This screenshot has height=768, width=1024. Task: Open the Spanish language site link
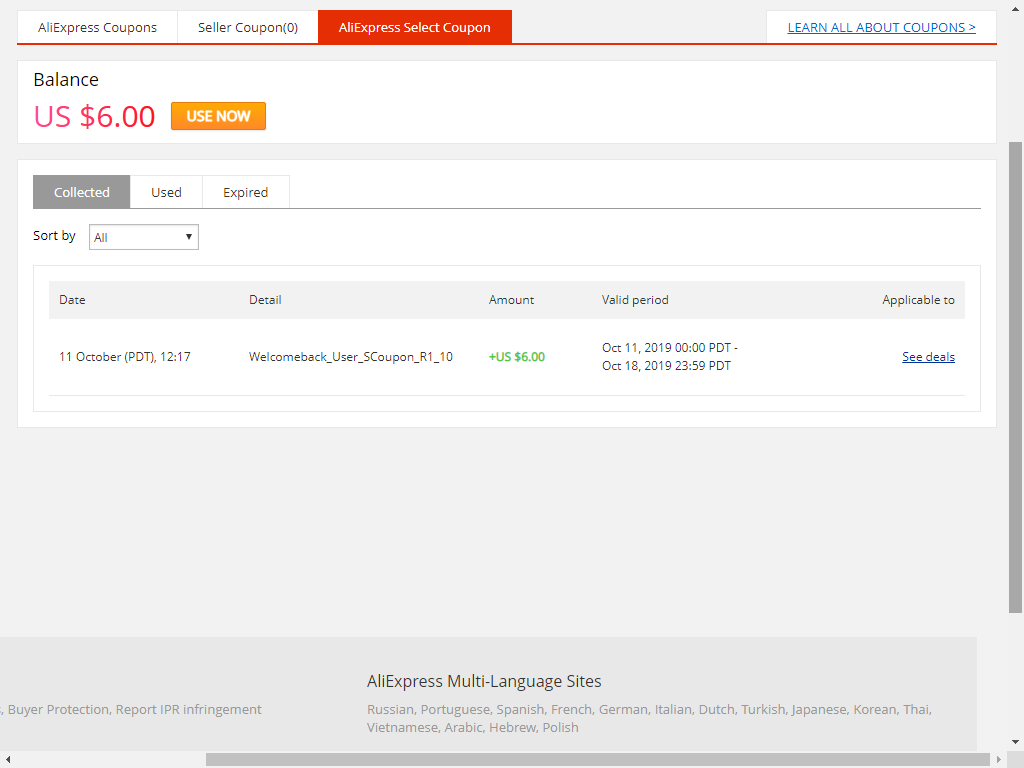520,709
